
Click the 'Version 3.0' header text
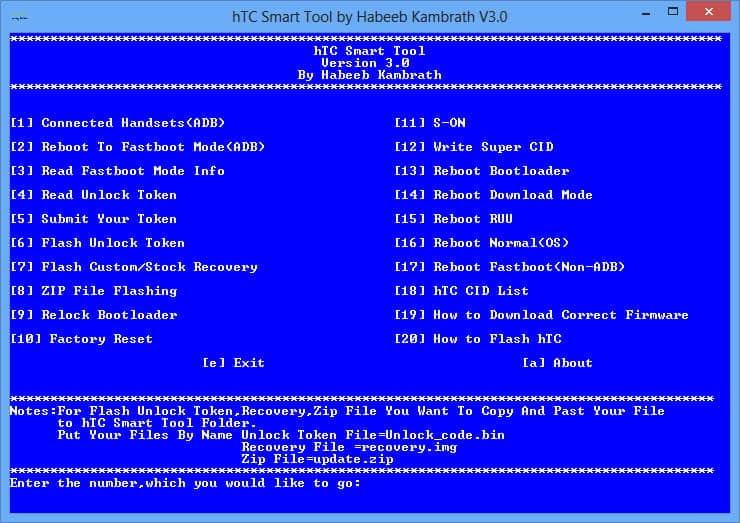pyautogui.click(x=366, y=63)
